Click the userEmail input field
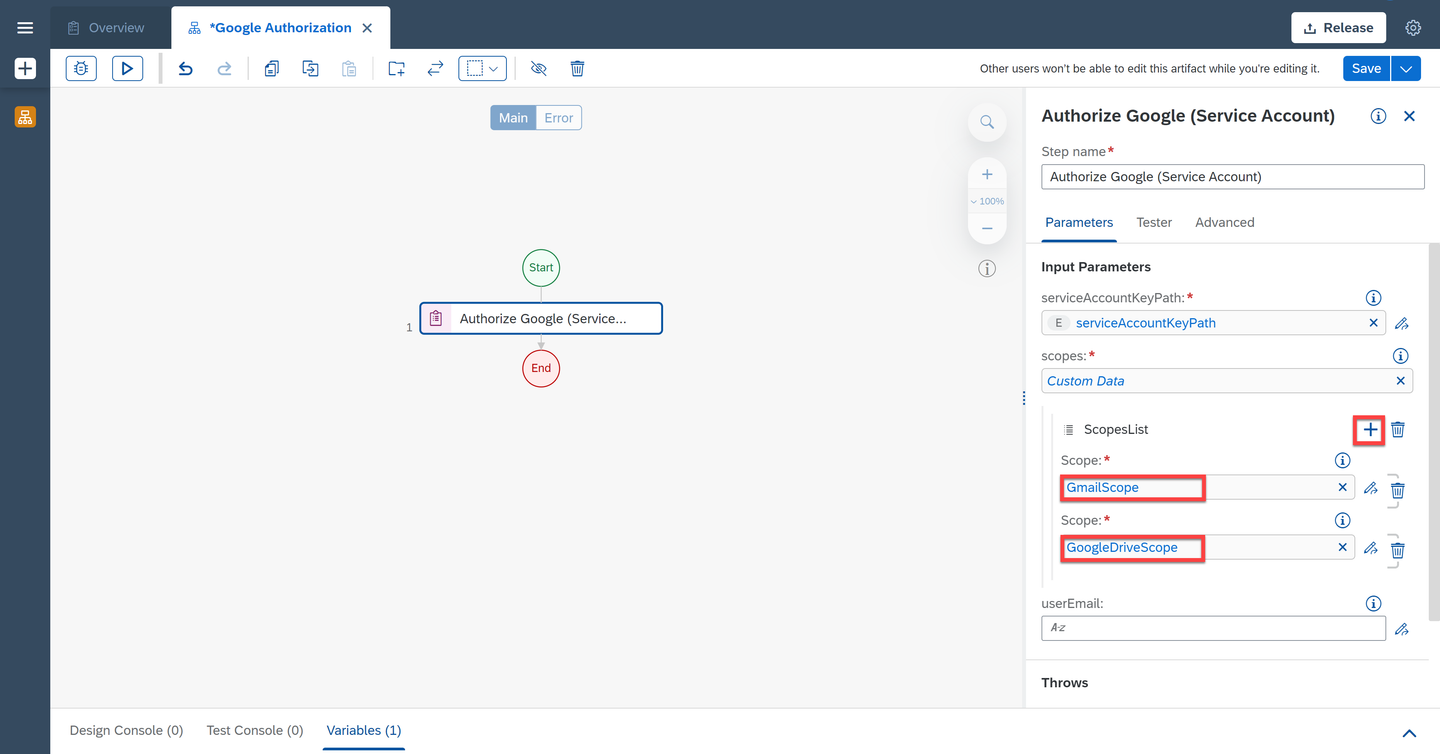 point(1214,628)
